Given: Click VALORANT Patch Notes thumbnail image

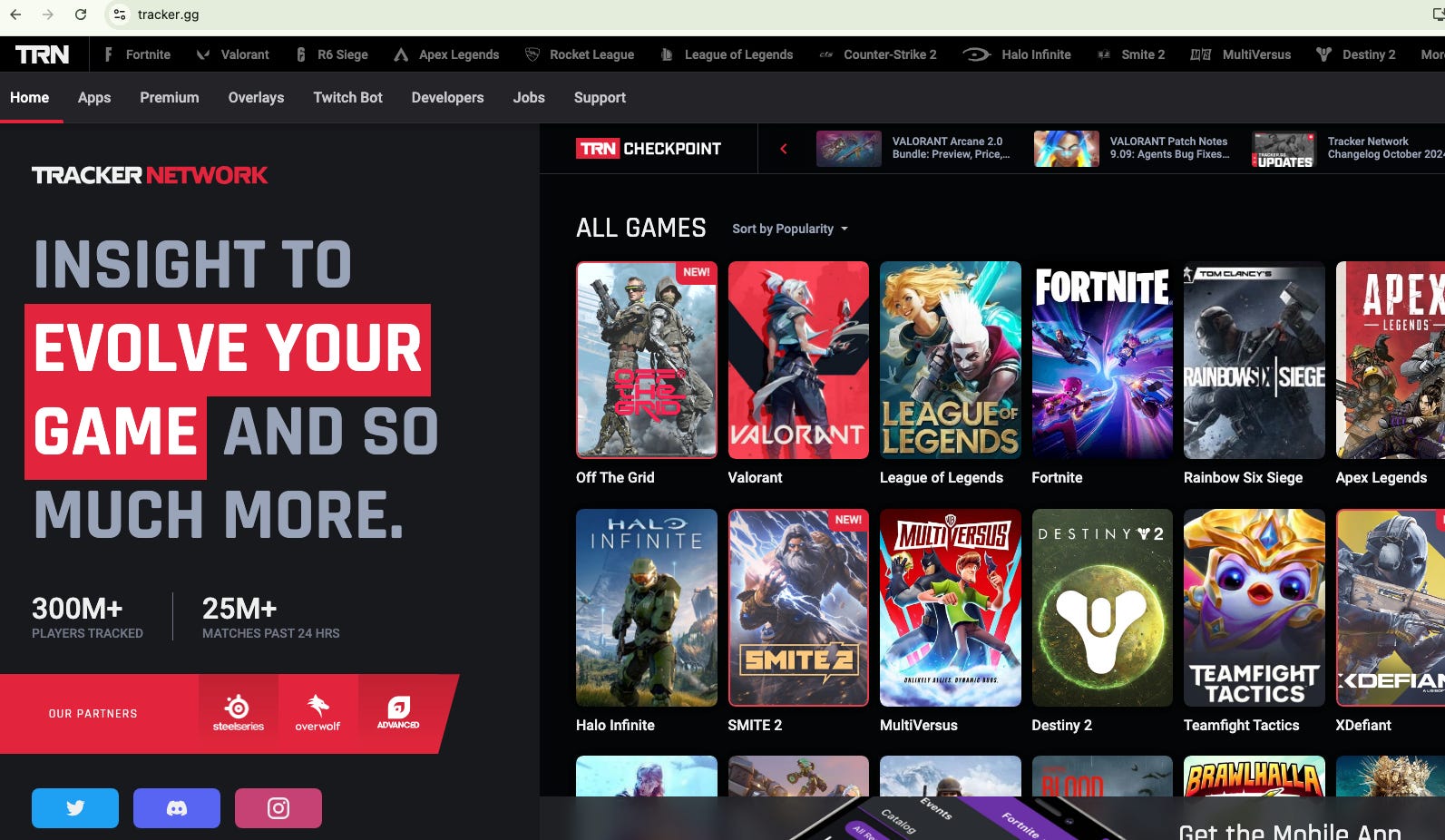Looking at the screenshot, I should click(1067, 148).
